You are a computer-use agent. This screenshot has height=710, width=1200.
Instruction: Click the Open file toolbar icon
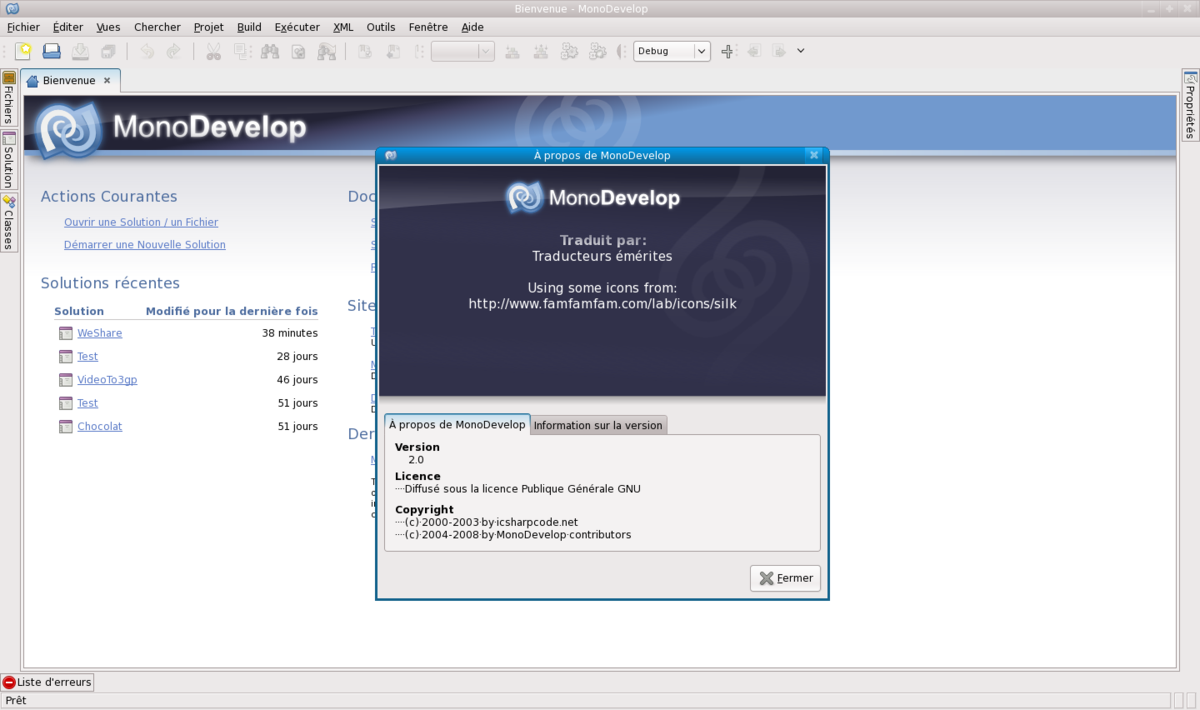click(x=51, y=51)
